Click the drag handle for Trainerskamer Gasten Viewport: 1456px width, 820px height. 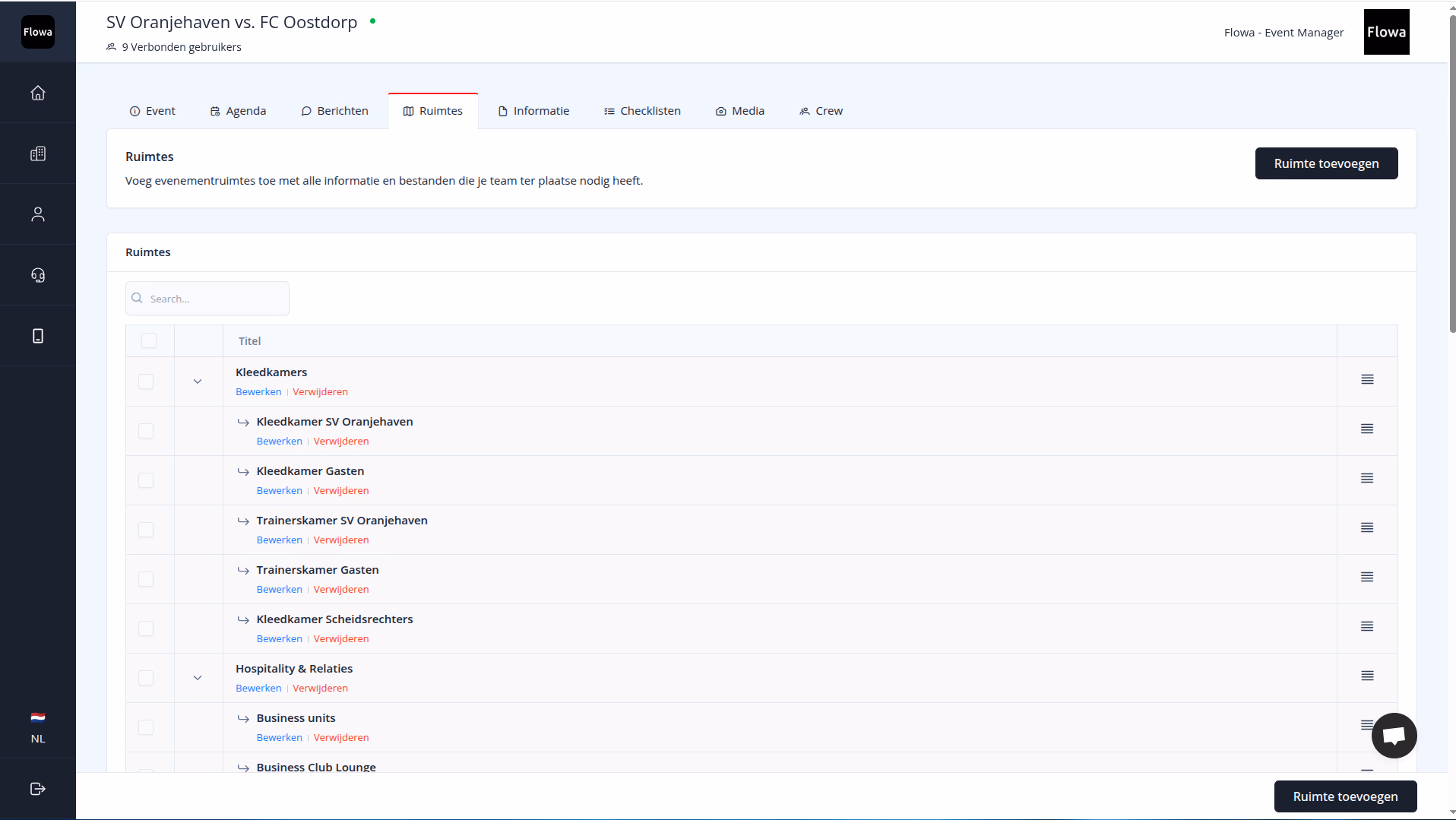coord(1367,577)
